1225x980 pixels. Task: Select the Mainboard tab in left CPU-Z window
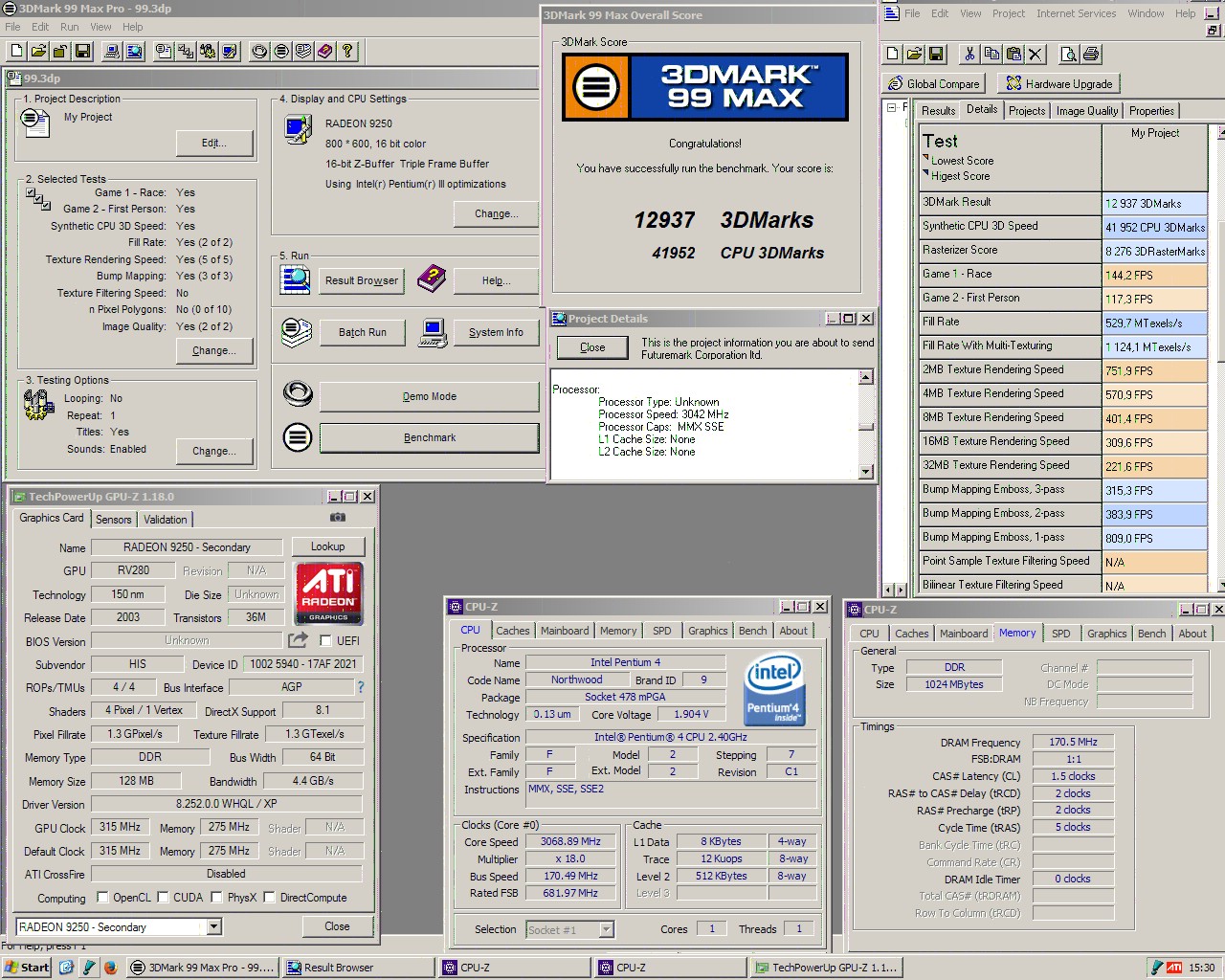(565, 631)
